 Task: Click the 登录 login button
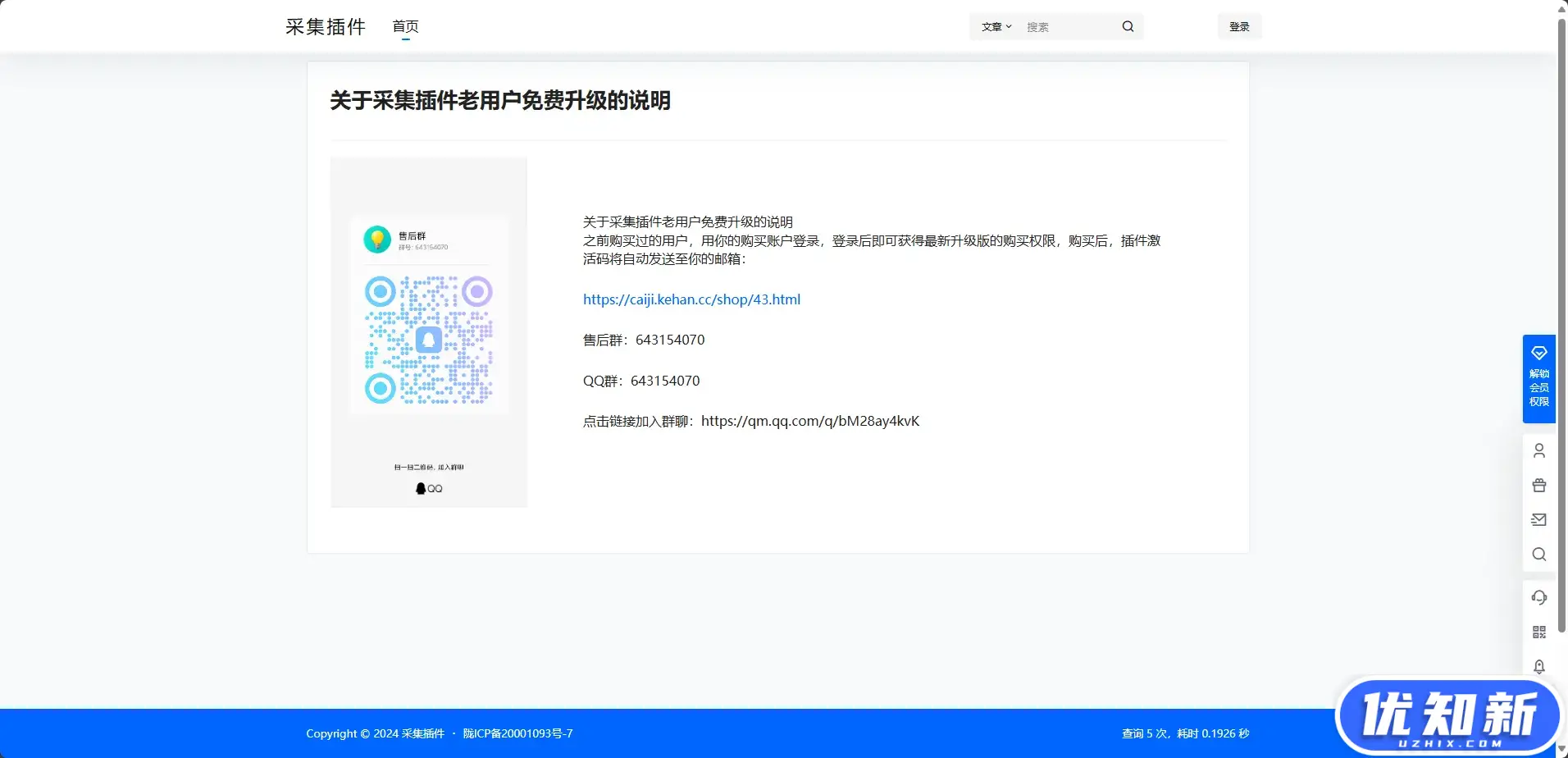coord(1239,25)
